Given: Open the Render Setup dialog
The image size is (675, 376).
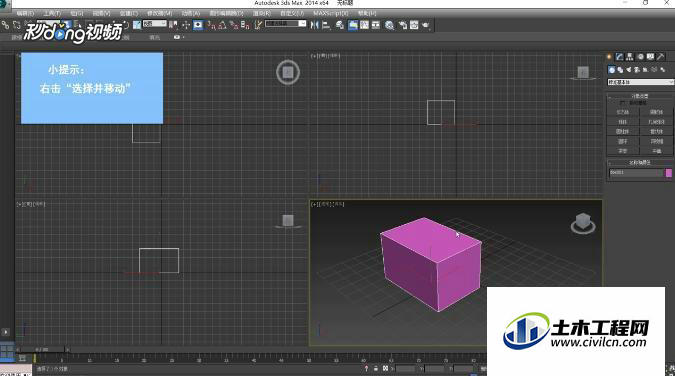Looking at the screenshot, I should 403,25.
